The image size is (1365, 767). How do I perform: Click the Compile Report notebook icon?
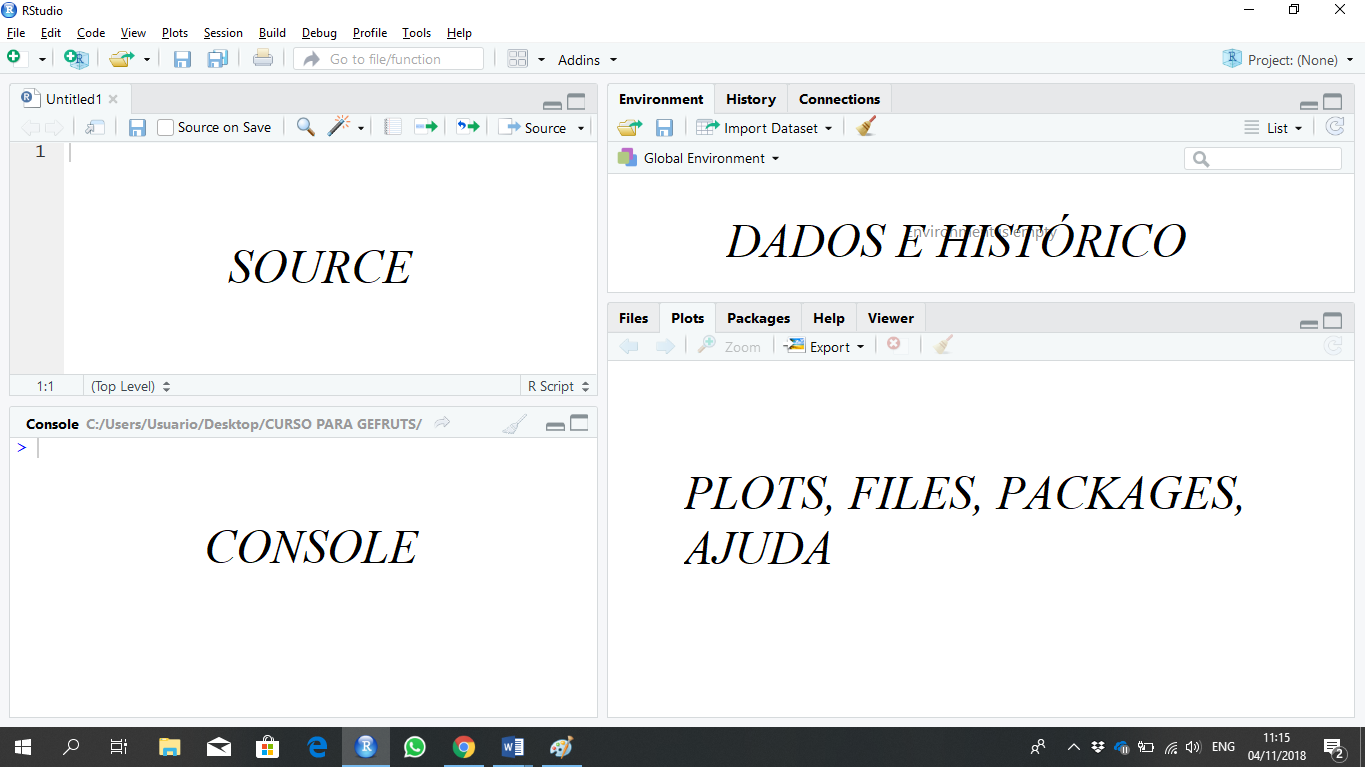click(x=393, y=127)
